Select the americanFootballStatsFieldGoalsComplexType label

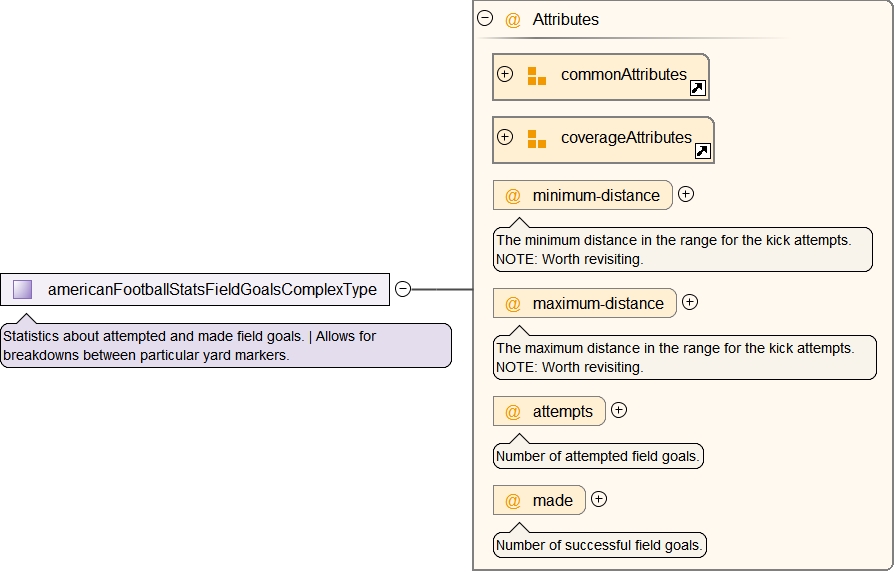coord(212,290)
